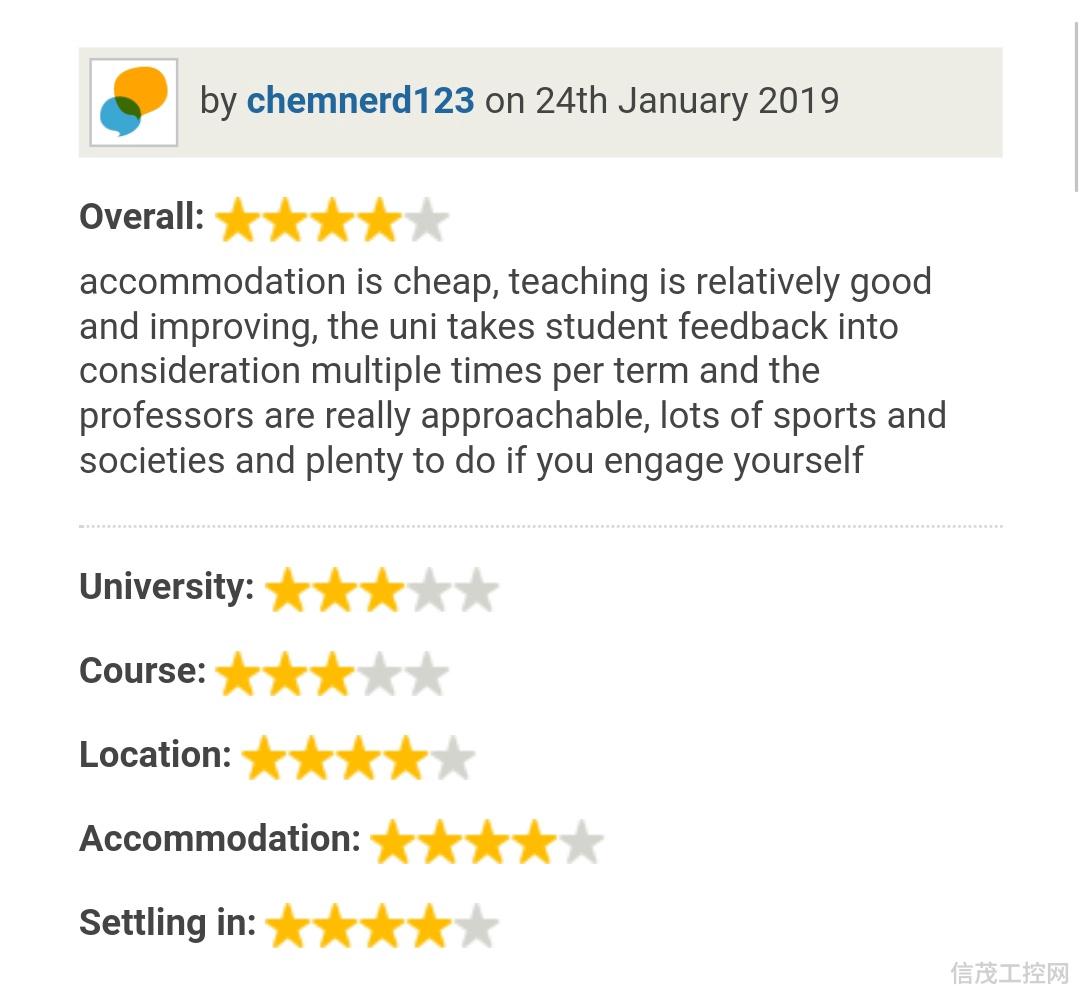
Task: Click the Settling in rating label
Action: [168, 922]
